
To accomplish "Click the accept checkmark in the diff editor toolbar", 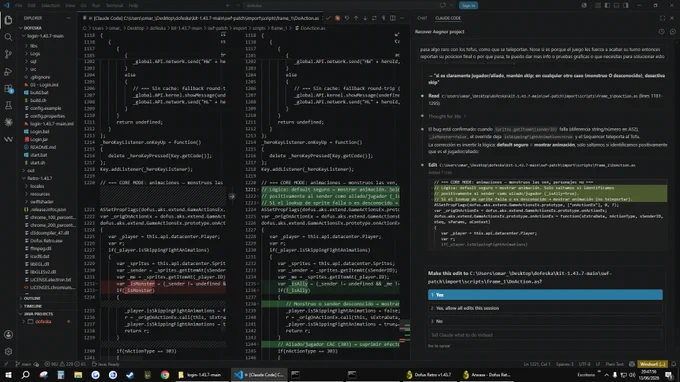I will click(x=328, y=18).
